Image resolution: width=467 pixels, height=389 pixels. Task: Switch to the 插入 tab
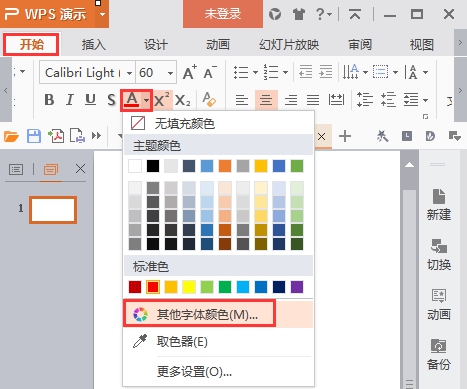point(94,44)
